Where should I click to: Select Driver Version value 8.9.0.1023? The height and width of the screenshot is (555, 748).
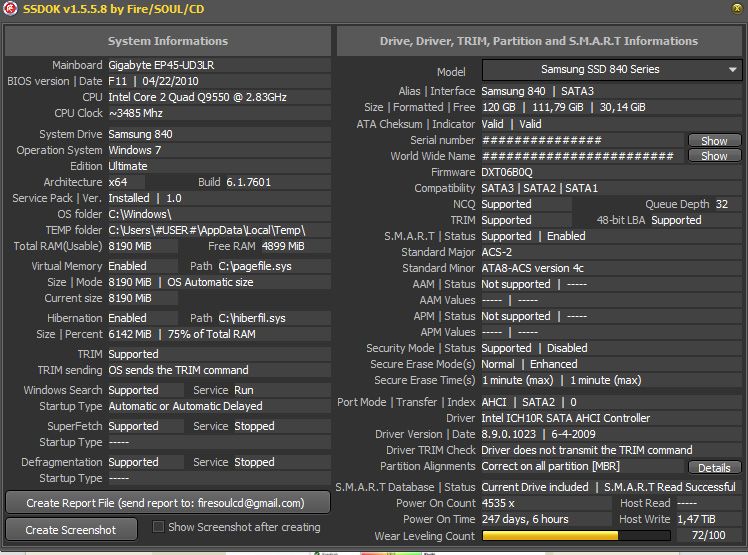tap(509, 434)
